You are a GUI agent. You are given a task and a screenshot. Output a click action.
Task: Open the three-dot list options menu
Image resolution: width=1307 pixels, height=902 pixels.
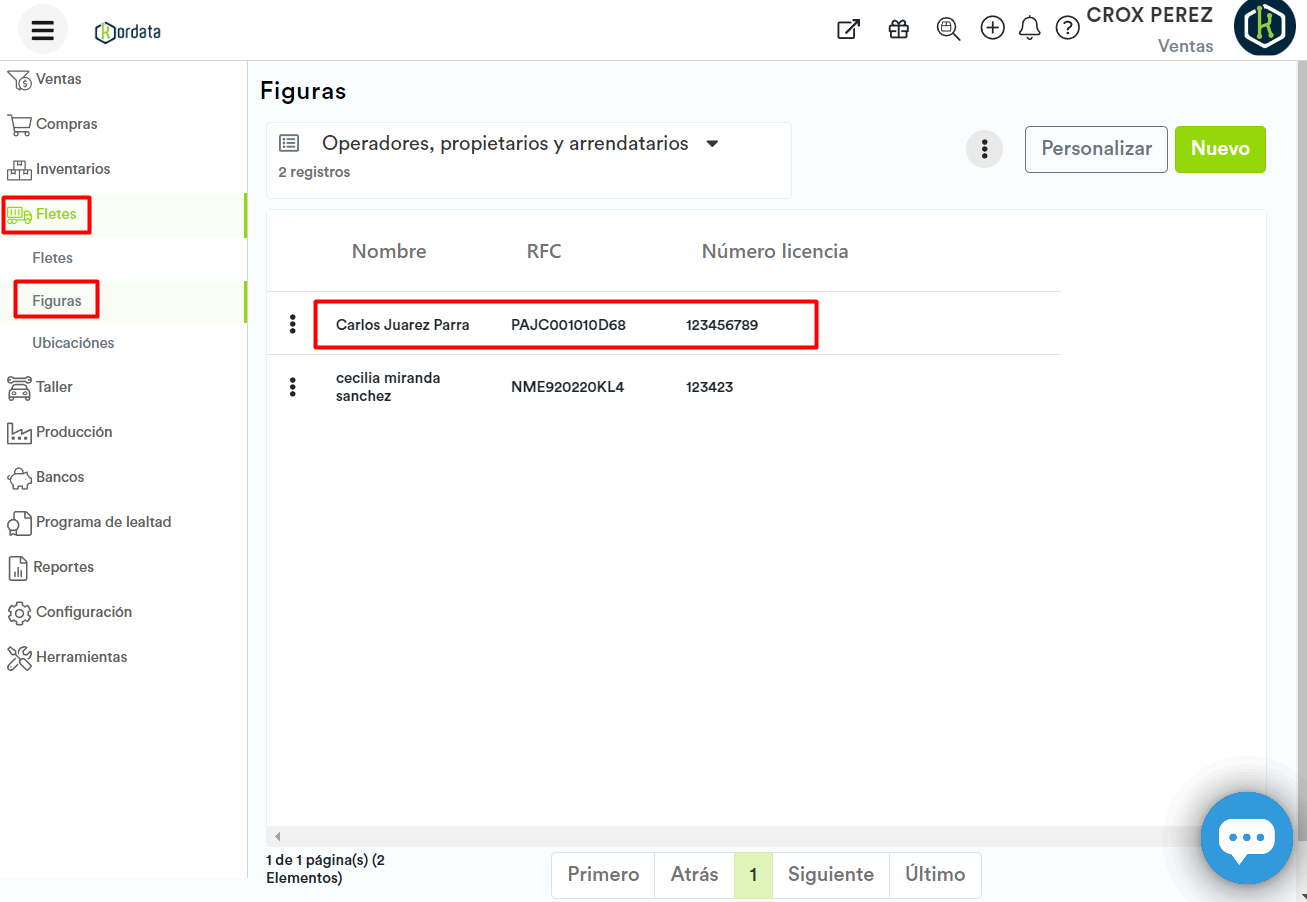tap(984, 149)
